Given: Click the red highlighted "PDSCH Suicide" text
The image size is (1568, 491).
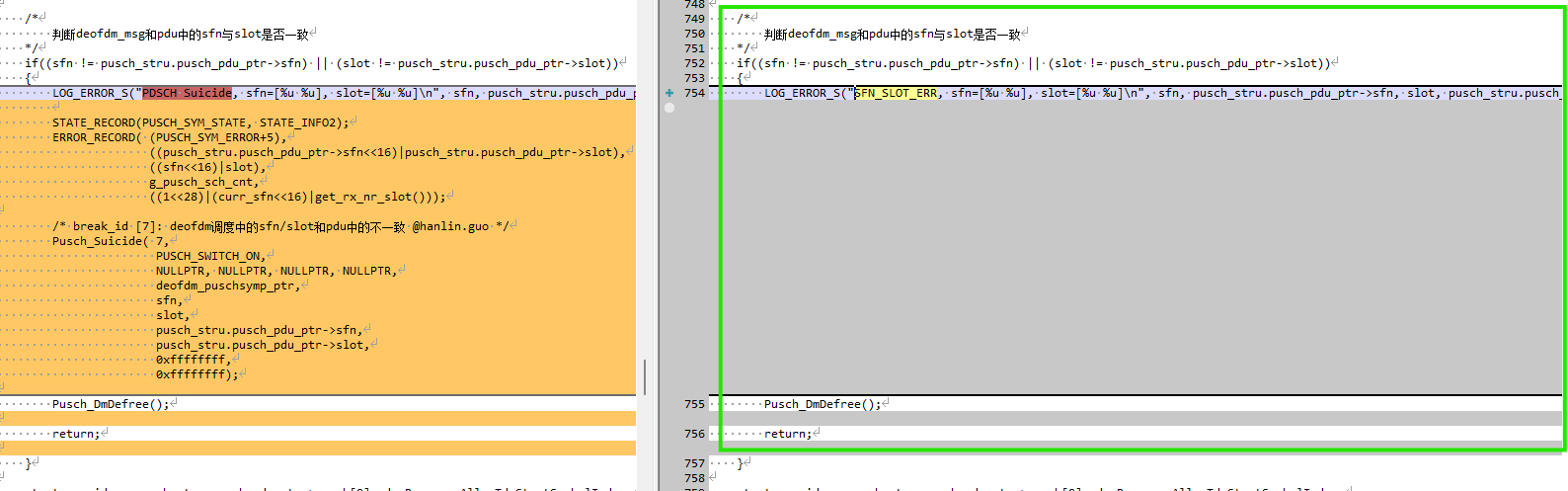Looking at the screenshot, I should pos(187,93).
